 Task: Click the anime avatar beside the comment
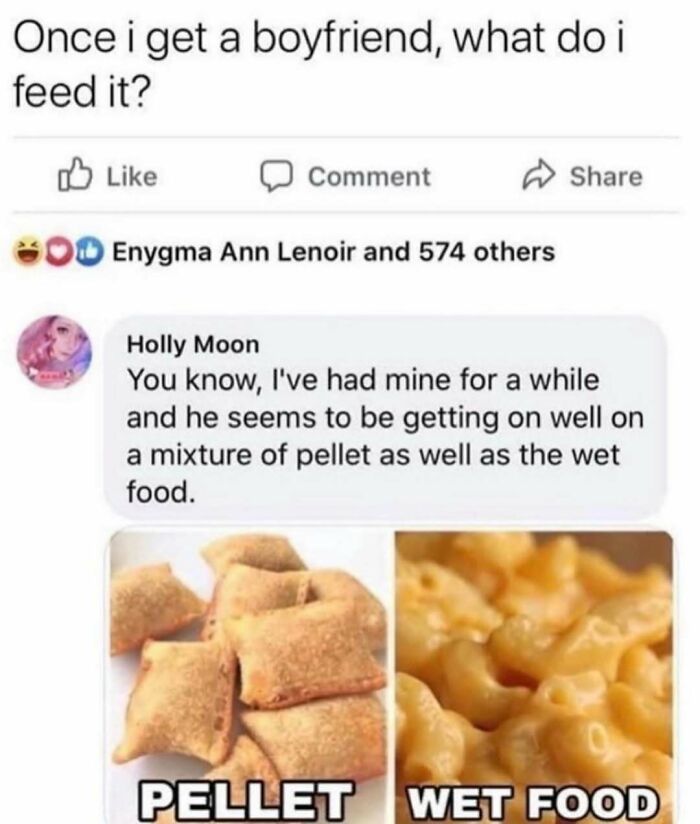(55, 352)
